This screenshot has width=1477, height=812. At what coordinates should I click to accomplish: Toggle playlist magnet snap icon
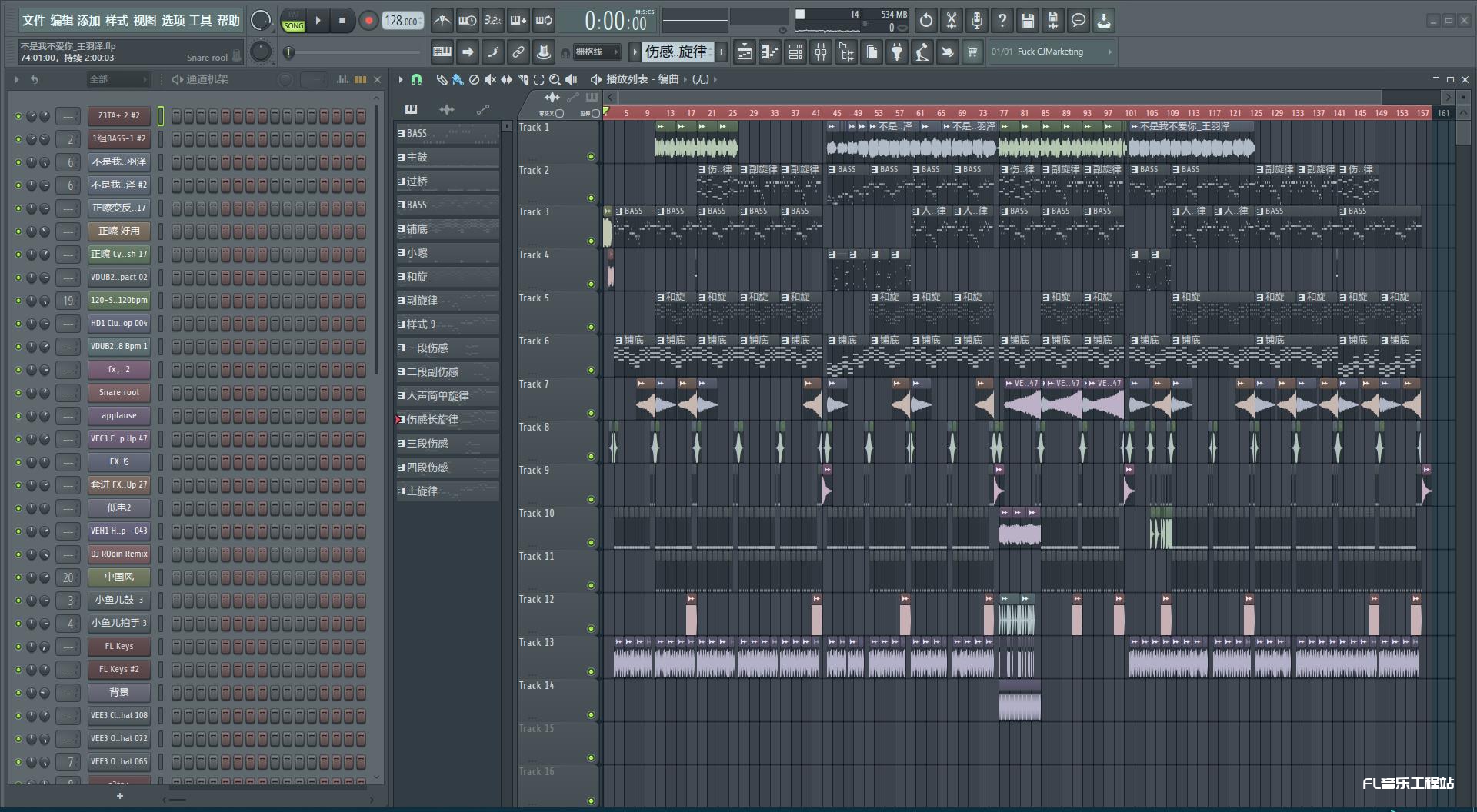click(416, 79)
